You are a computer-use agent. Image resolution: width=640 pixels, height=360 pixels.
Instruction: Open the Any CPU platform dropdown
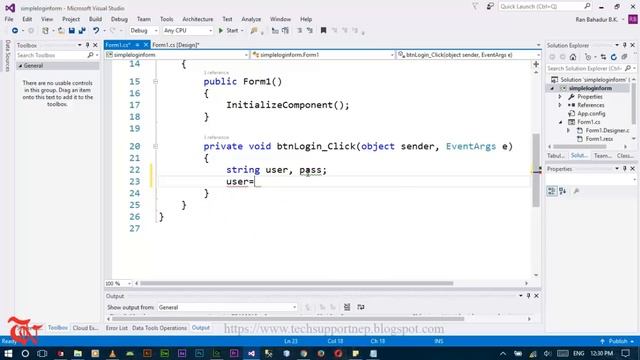click(188, 31)
